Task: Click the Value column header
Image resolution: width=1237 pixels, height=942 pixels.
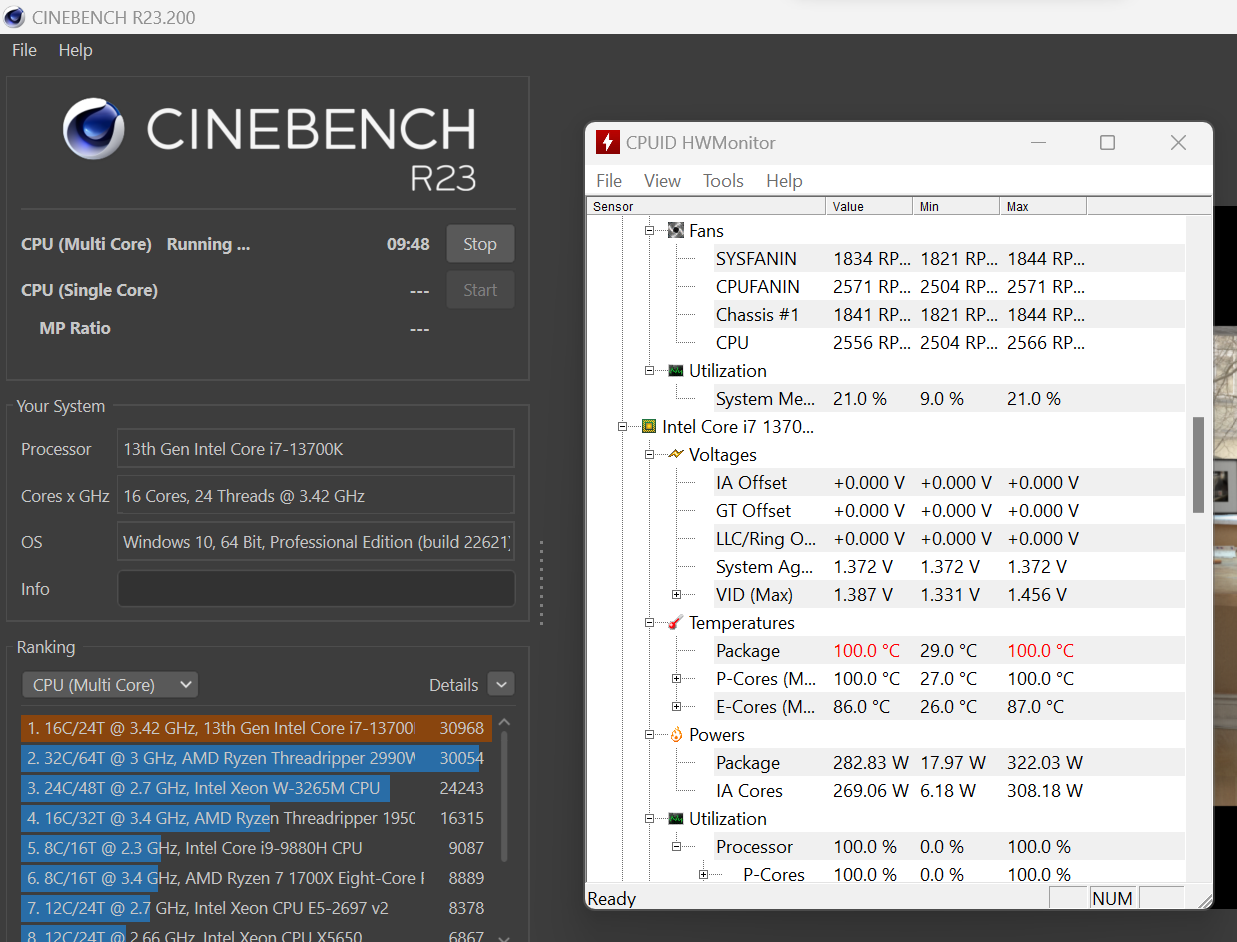Action: 869,206
